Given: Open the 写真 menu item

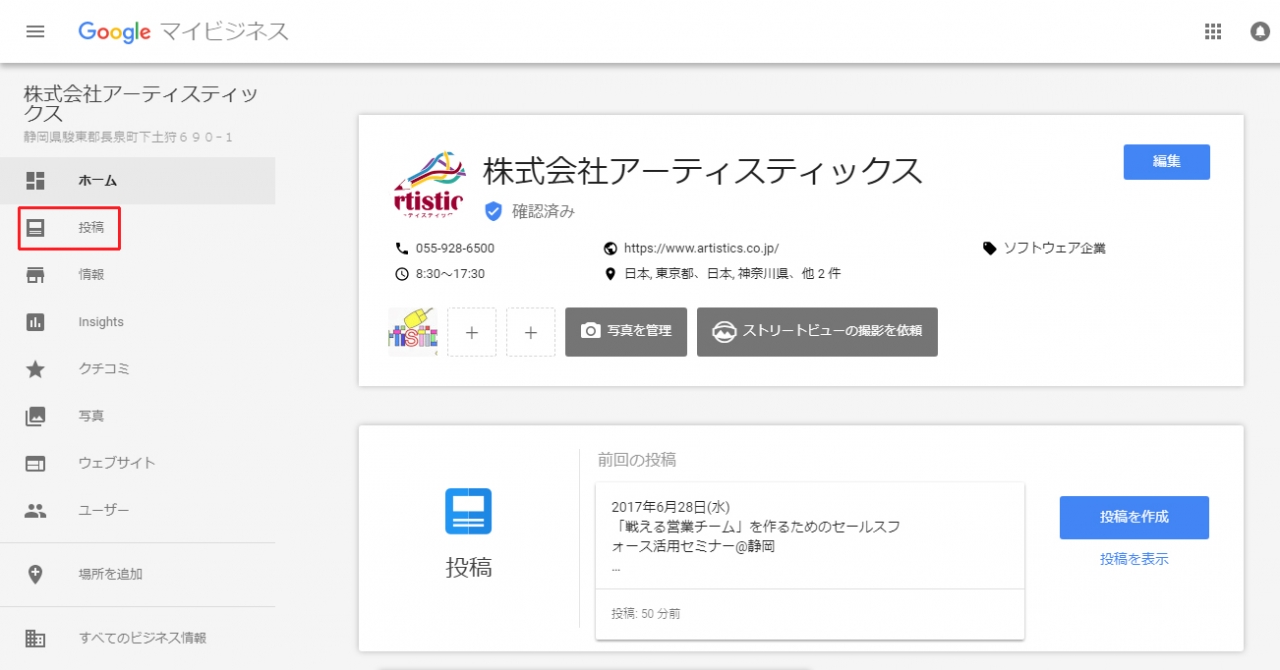Looking at the screenshot, I should [137, 416].
